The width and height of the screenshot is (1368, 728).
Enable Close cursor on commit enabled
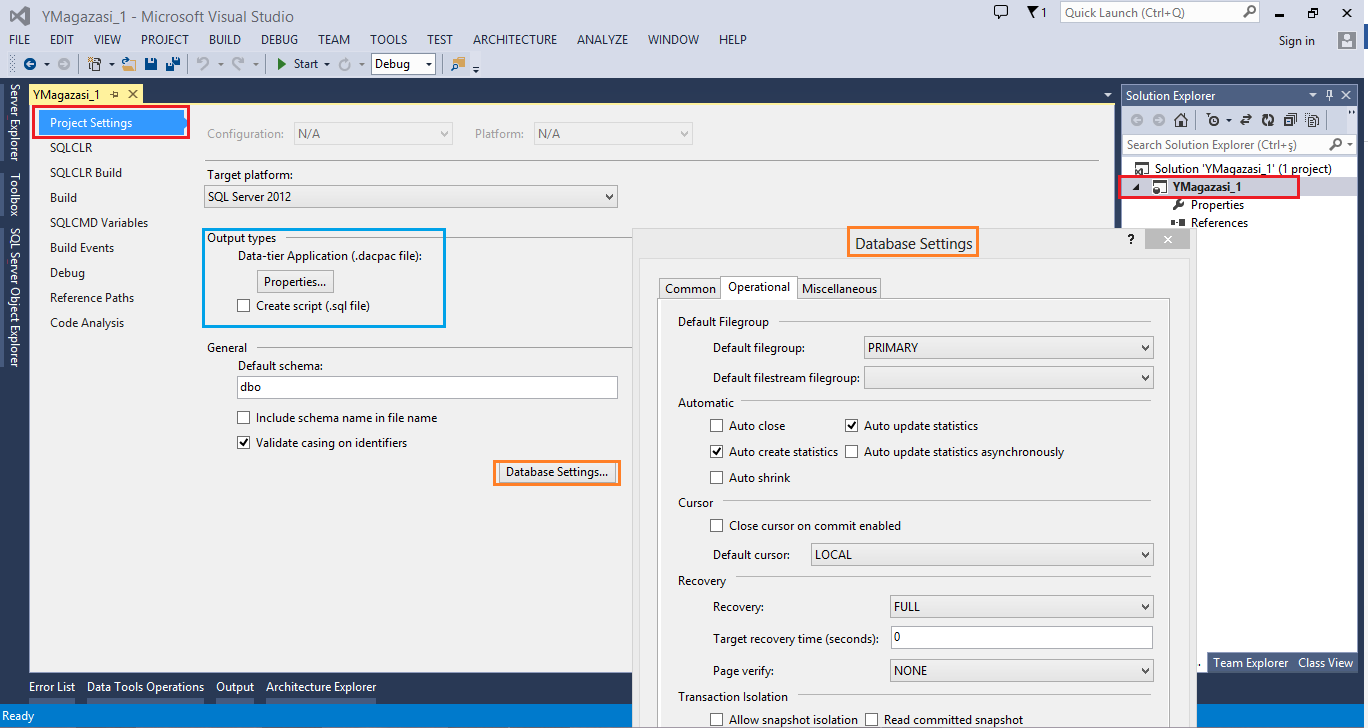pos(716,526)
